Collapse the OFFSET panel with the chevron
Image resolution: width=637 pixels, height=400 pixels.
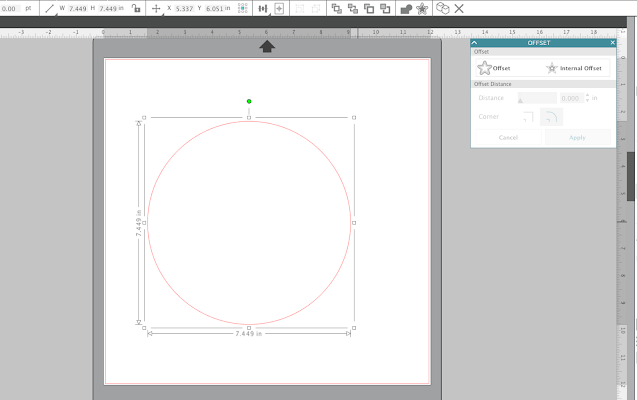pyautogui.click(x=474, y=43)
